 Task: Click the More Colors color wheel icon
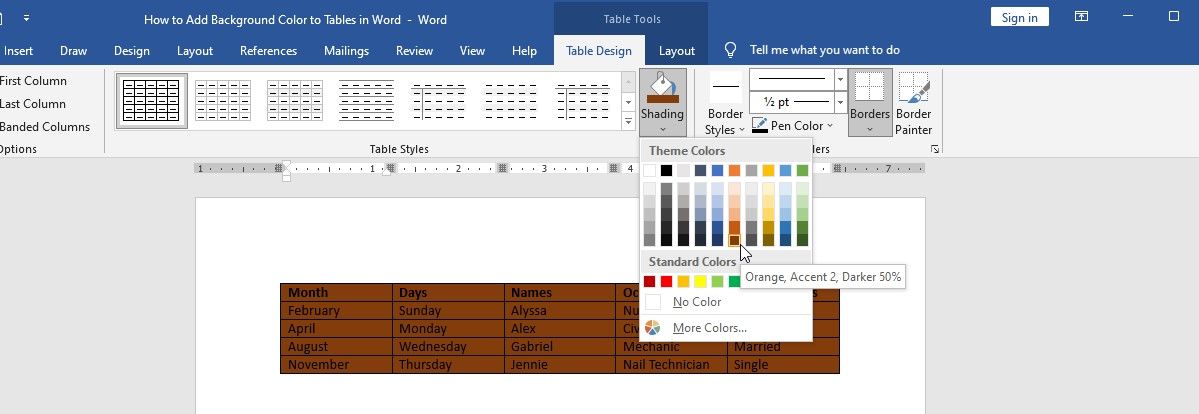(653, 328)
